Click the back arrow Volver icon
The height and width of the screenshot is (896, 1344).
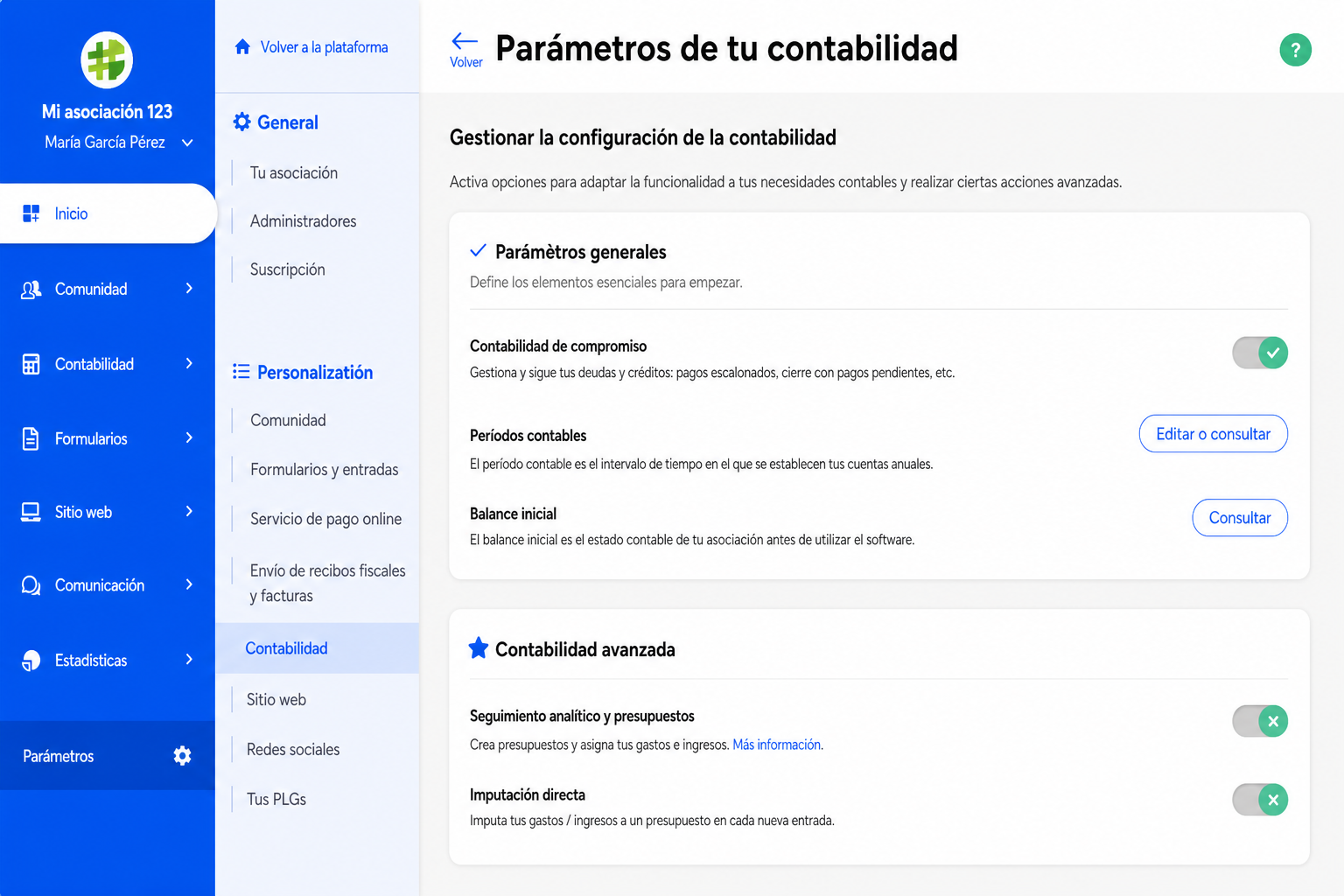point(465,40)
